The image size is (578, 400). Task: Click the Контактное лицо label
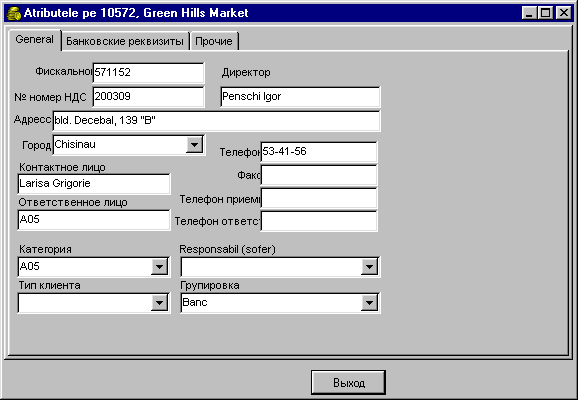(62, 167)
